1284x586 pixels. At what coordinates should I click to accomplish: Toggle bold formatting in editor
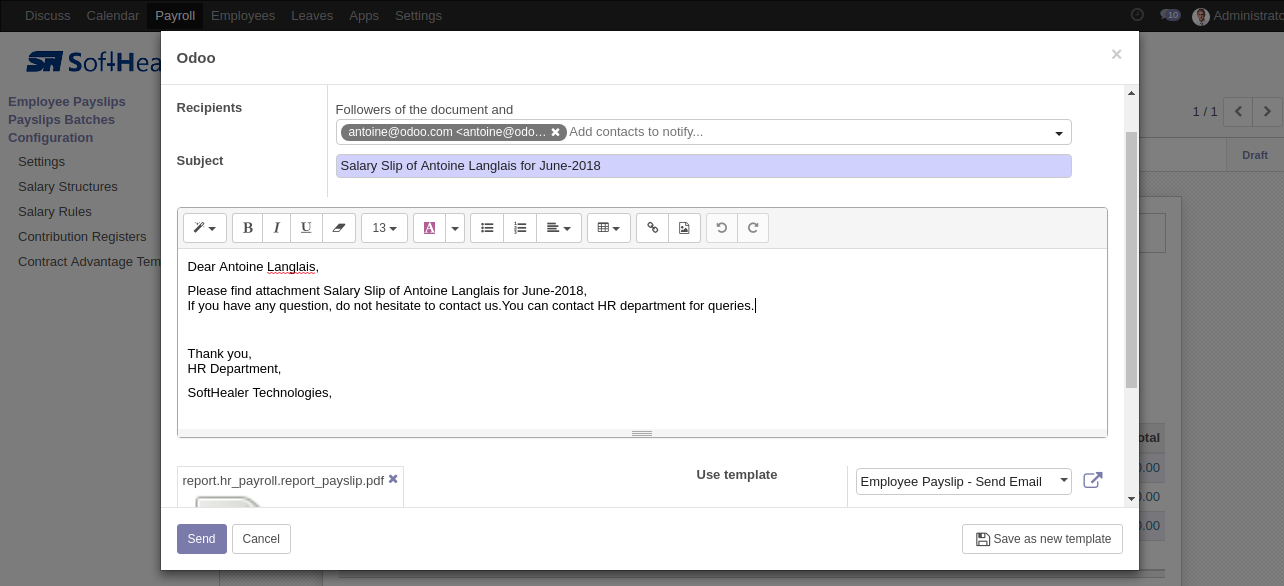pos(247,228)
